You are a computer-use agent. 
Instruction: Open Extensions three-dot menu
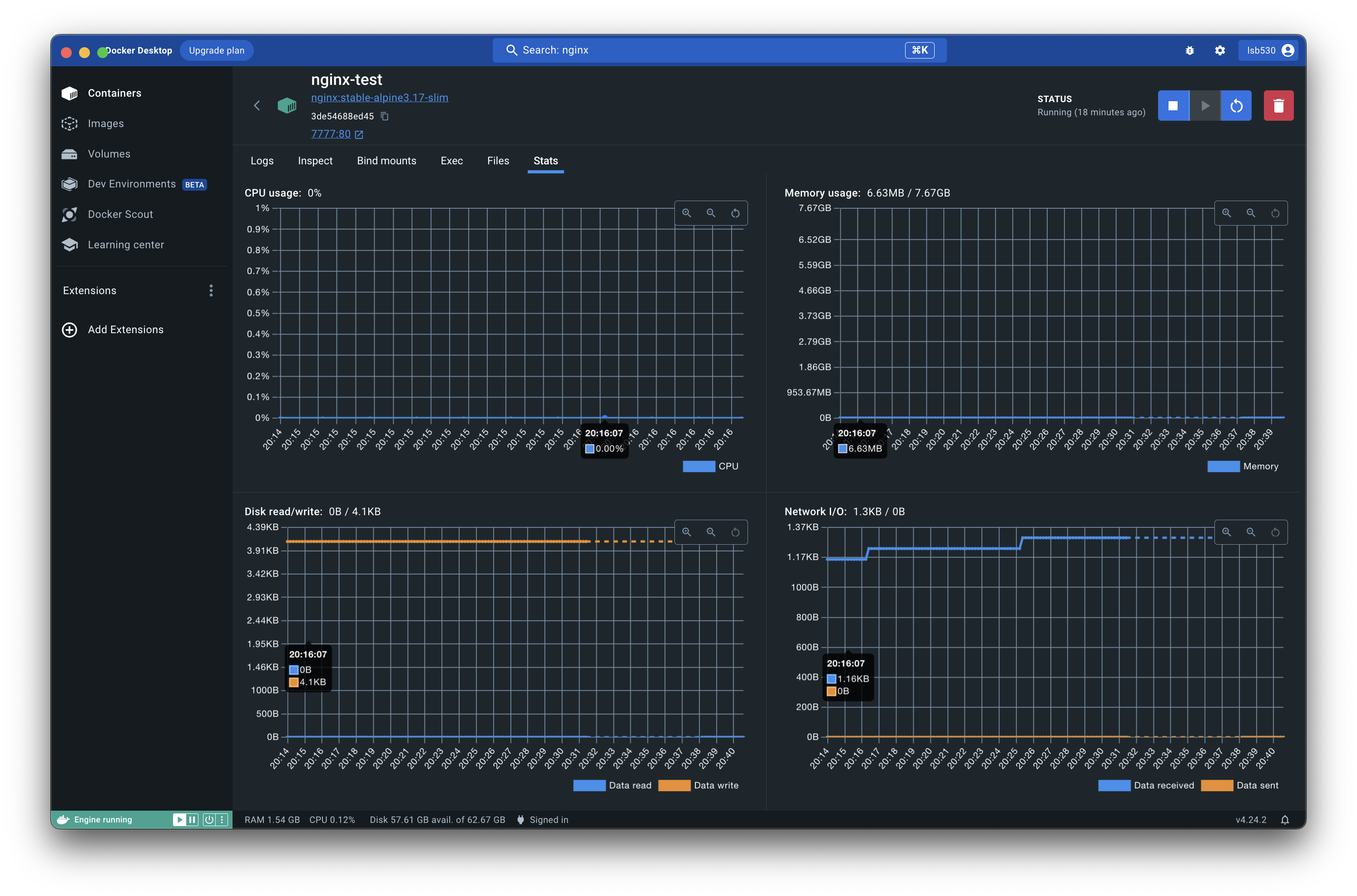[211, 290]
